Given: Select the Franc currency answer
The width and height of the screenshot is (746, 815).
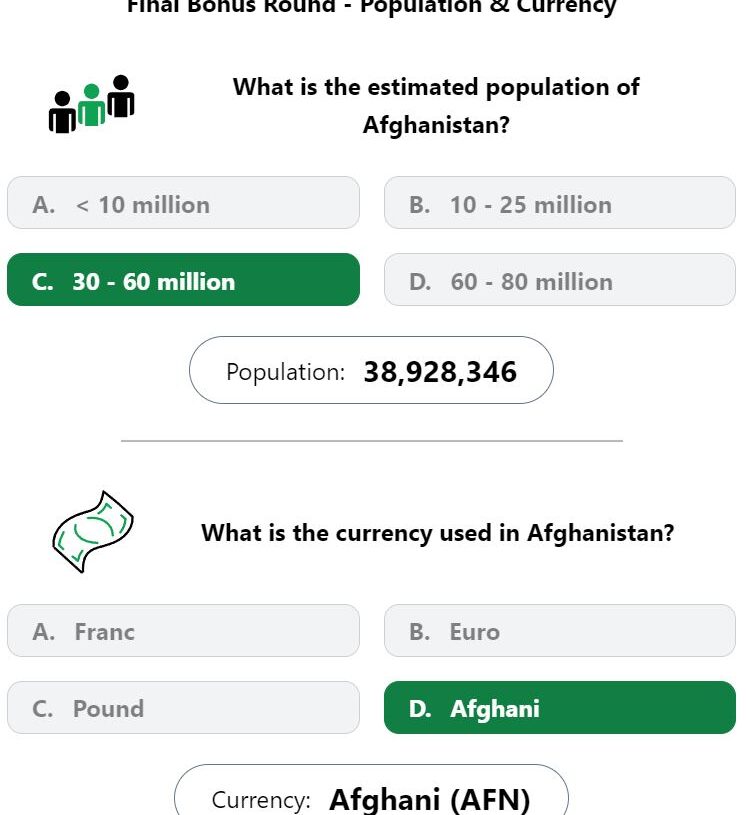Looking at the screenshot, I should (184, 630).
